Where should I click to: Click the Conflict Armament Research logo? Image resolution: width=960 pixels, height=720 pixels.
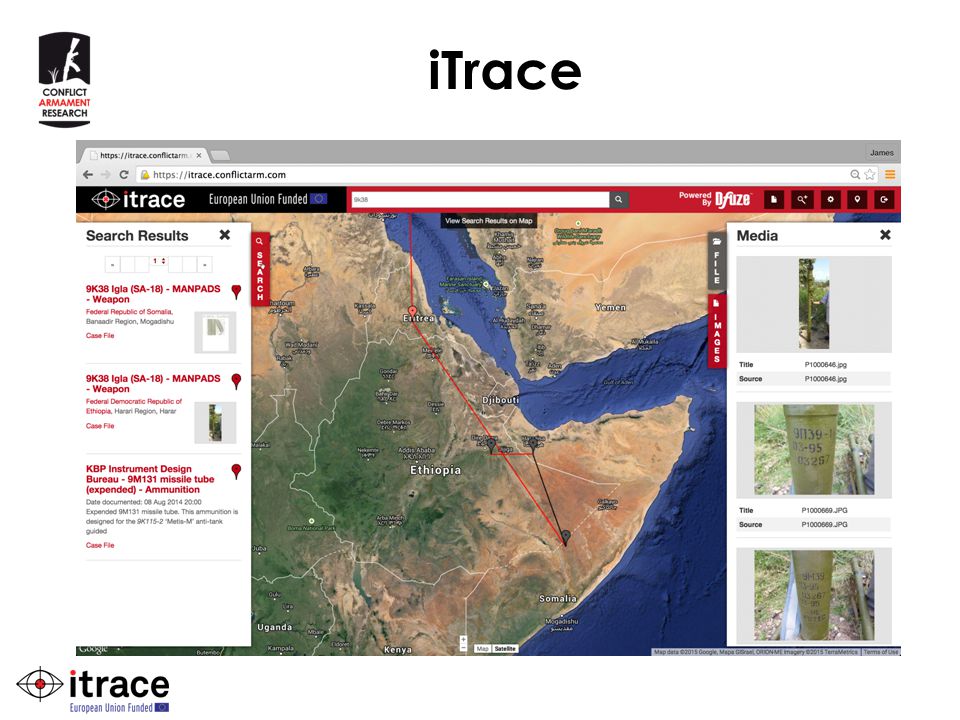pos(64,80)
